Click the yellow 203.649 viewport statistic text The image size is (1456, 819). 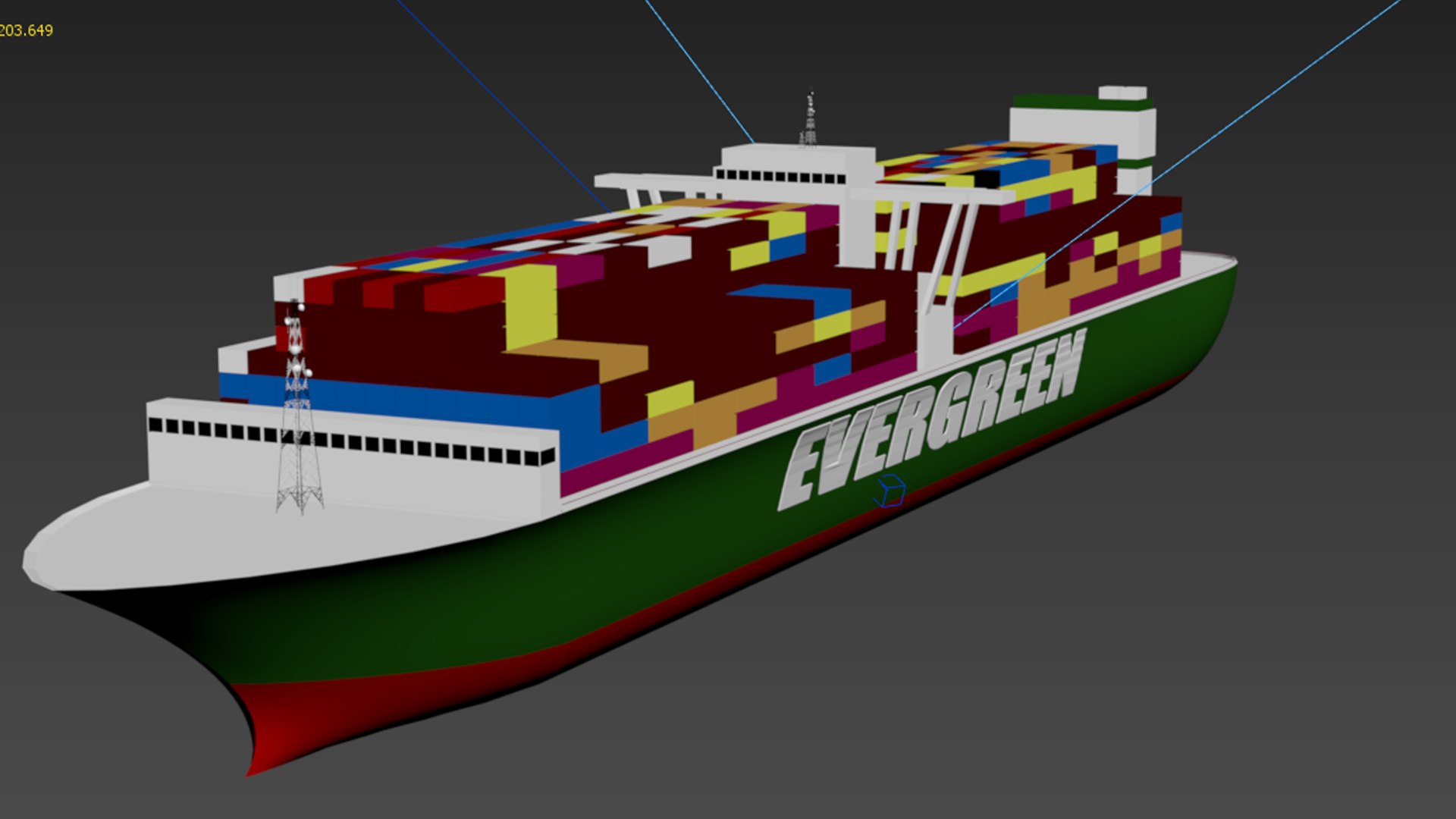pyautogui.click(x=27, y=30)
